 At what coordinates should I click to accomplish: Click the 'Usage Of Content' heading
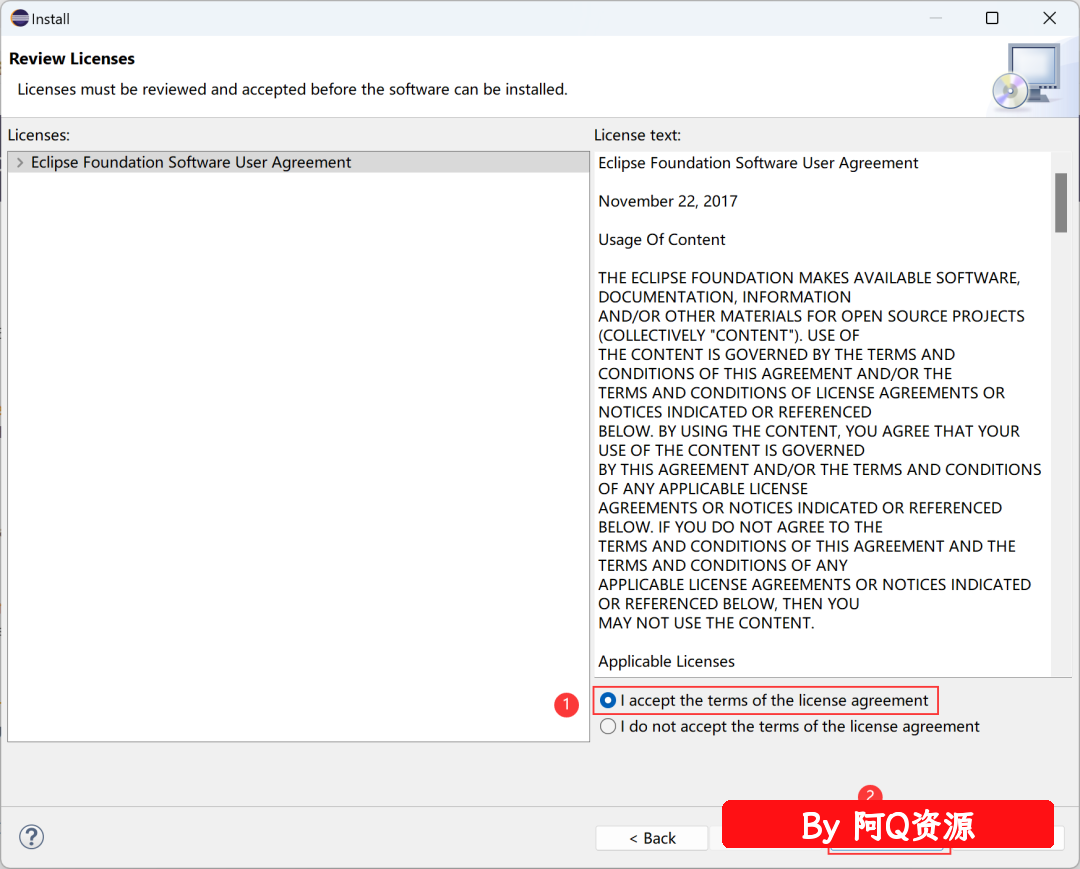pos(661,240)
